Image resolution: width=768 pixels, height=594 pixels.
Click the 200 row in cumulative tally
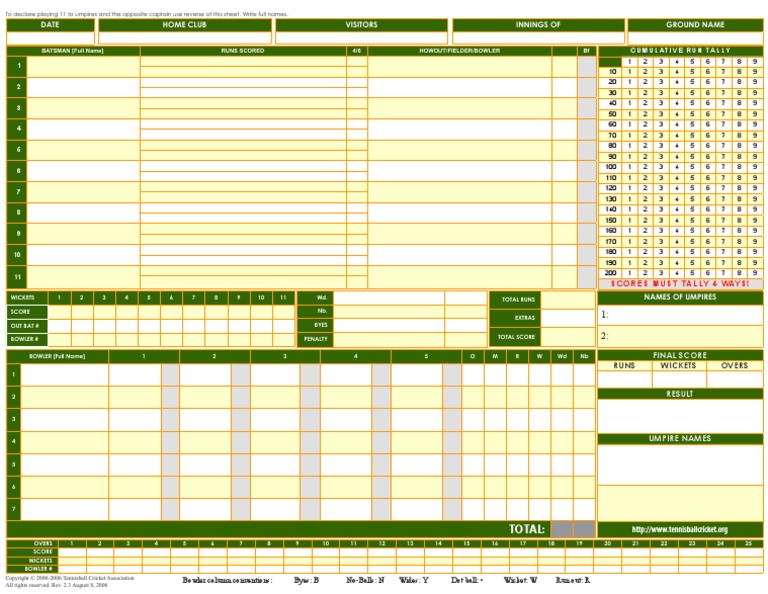680,273
